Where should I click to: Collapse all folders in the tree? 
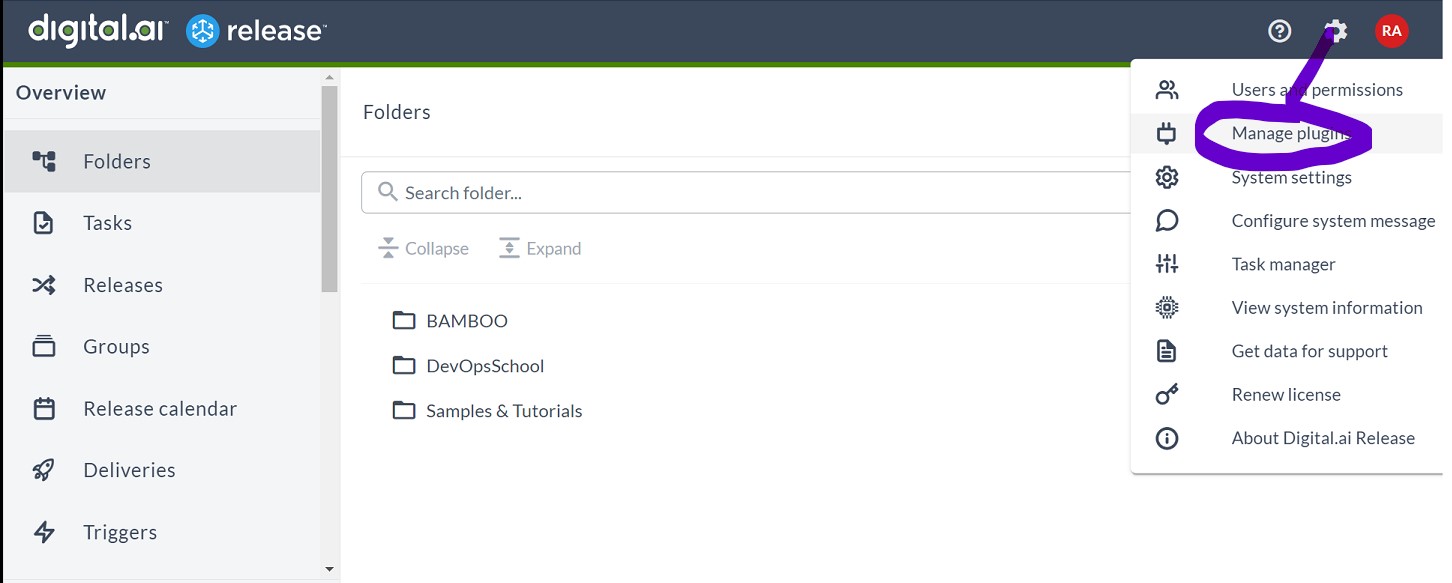(x=423, y=249)
